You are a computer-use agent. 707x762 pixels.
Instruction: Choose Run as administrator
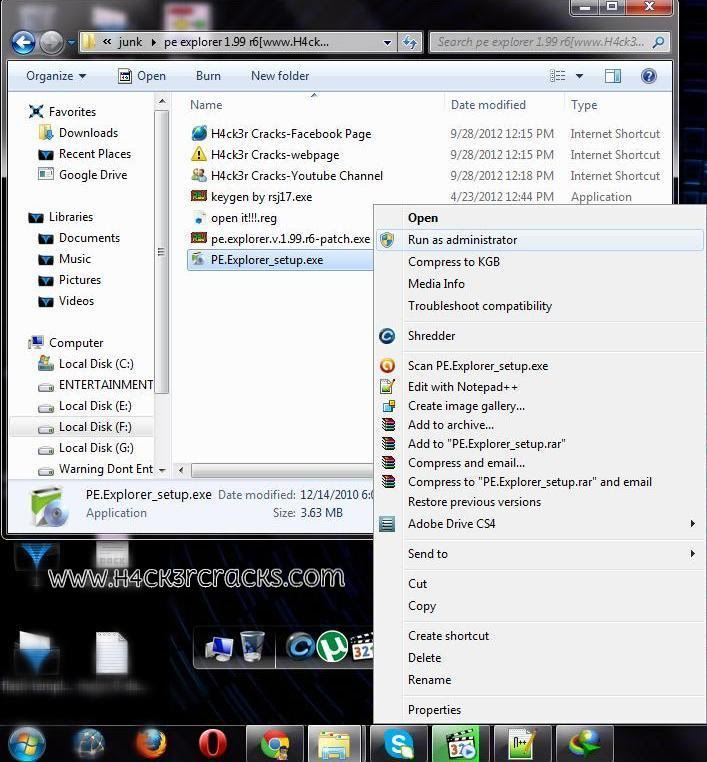(x=539, y=240)
